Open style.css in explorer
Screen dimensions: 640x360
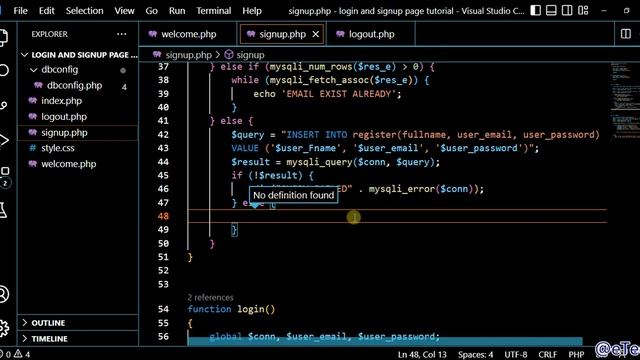coord(78,148)
